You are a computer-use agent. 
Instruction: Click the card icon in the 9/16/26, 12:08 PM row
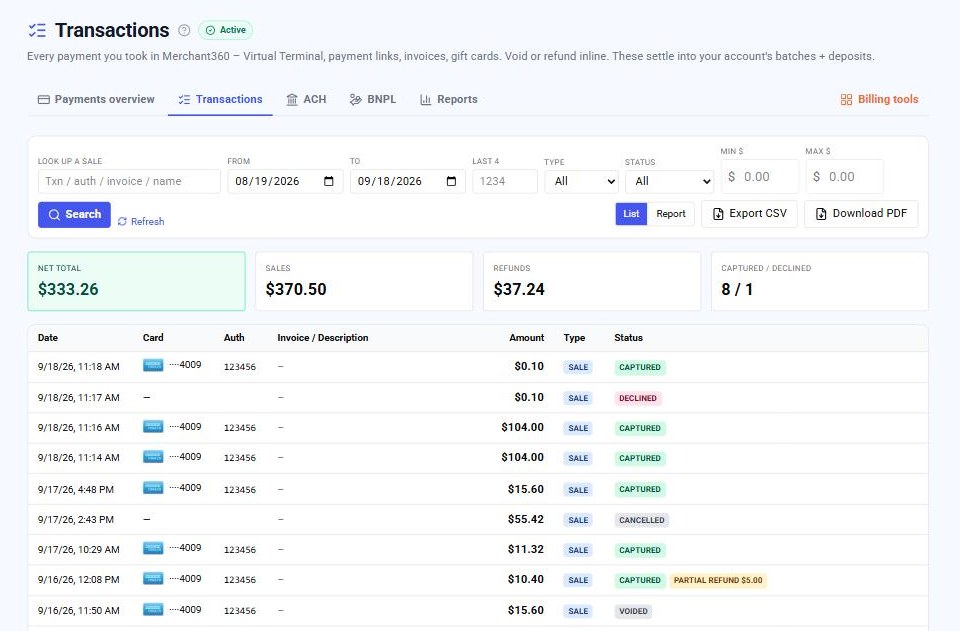153,578
